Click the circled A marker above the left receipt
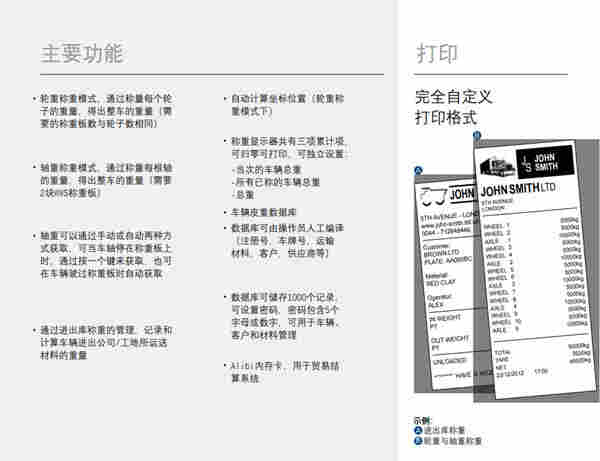Image resolution: width=600 pixels, height=461 pixels. coord(418,170)
